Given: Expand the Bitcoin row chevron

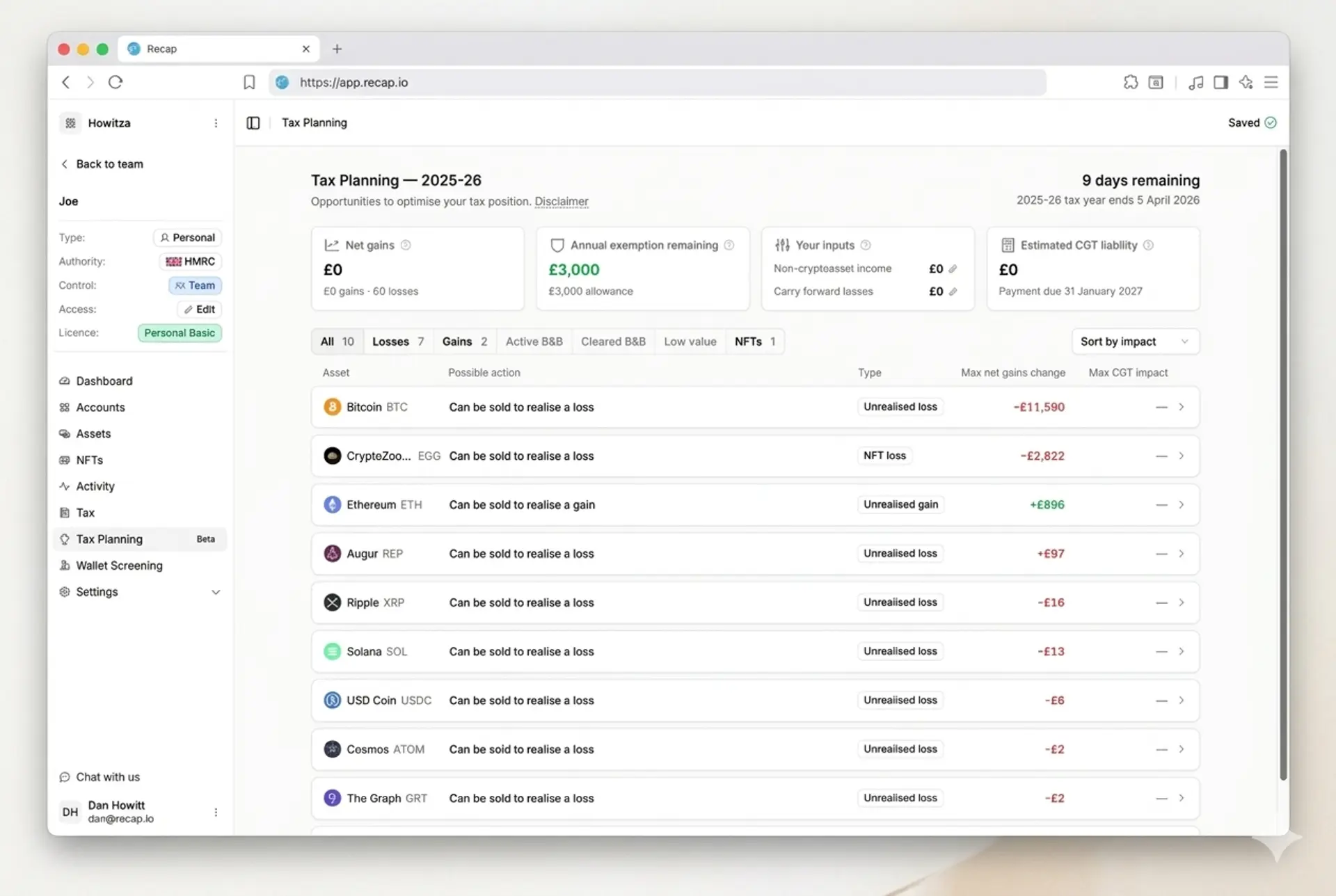Looking at the screenshot, I should 1182,407.
